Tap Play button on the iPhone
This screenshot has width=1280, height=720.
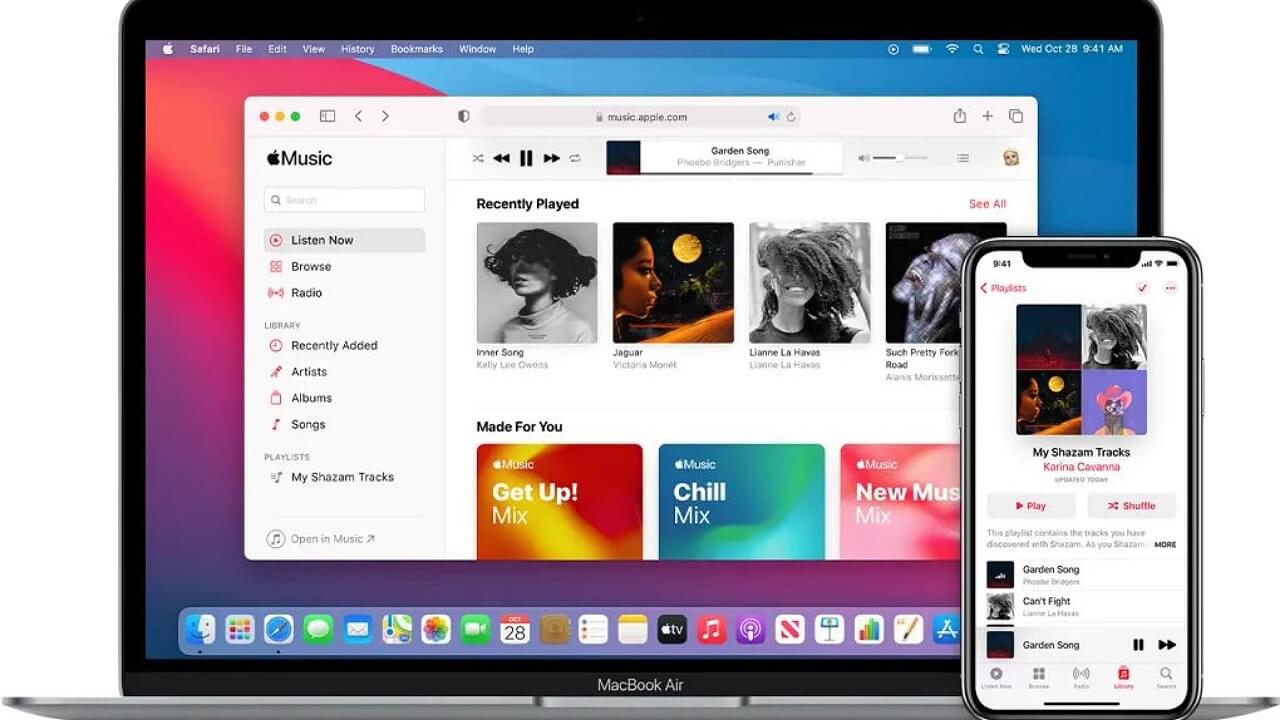1030,506
